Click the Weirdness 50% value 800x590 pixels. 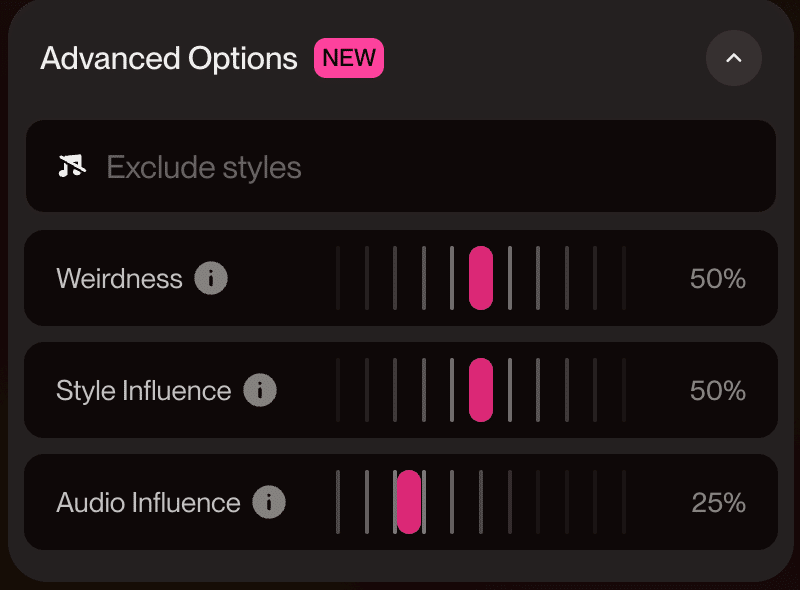tap(717, 278)
